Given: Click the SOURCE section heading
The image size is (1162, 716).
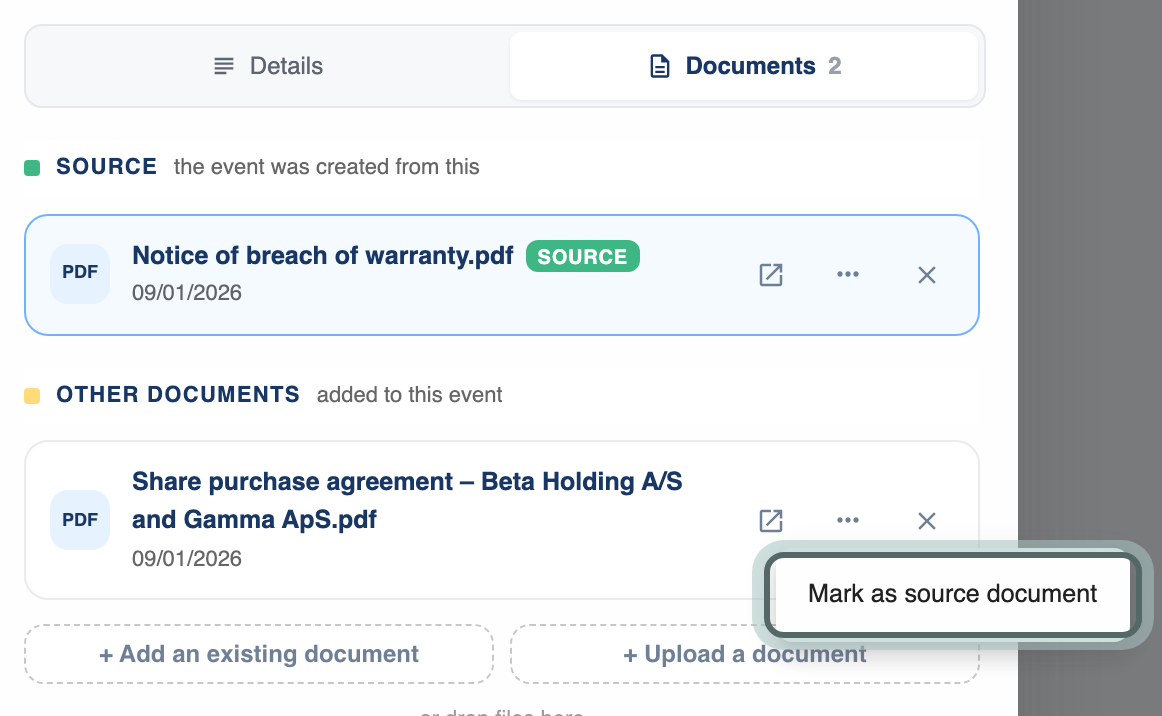Looking at the screenshot, I should pos(107,167).
